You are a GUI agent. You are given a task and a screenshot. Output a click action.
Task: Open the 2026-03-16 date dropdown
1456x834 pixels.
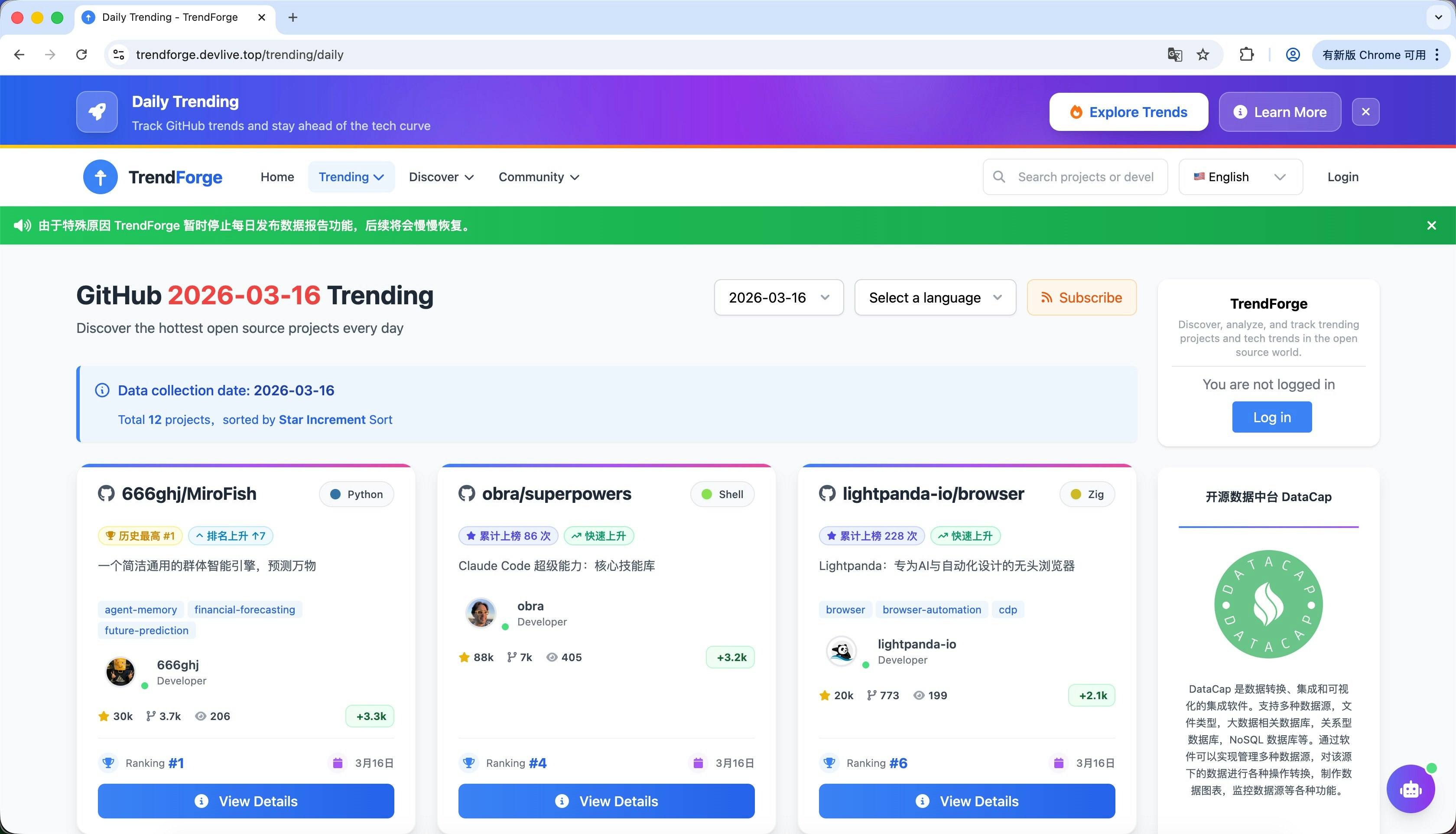[779, 297]
